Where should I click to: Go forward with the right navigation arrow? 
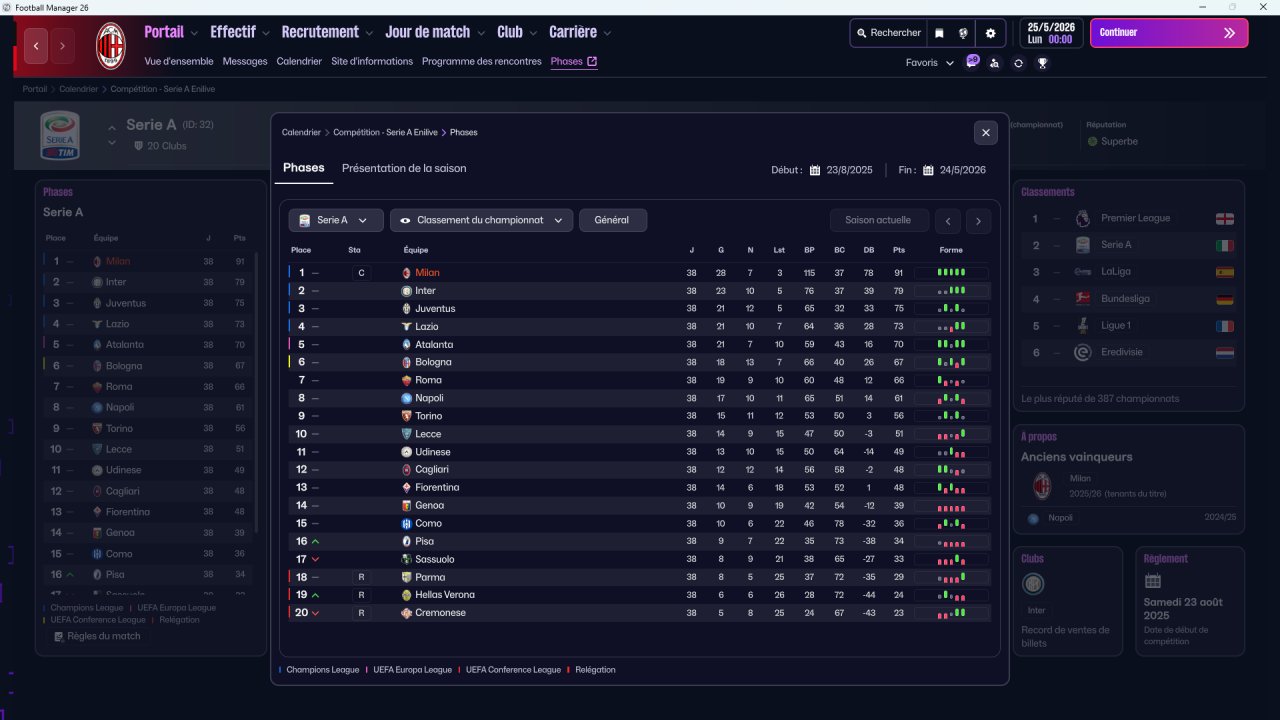click(63, 46)
